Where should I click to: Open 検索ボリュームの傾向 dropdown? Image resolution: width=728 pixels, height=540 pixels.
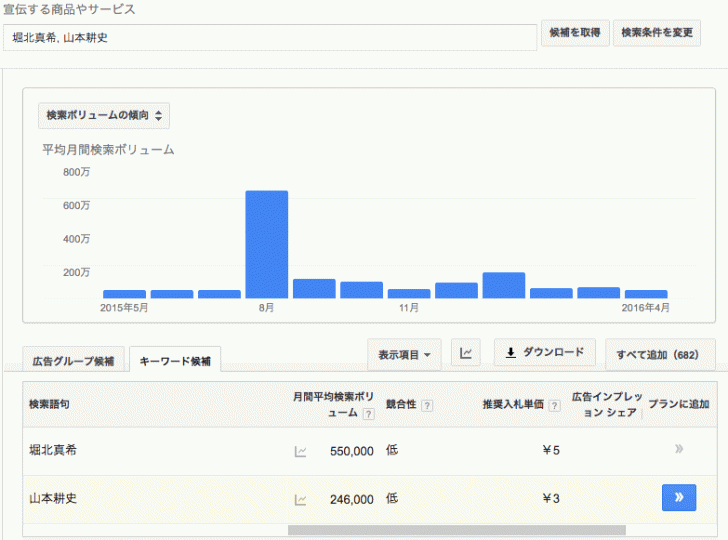[104, 116]
